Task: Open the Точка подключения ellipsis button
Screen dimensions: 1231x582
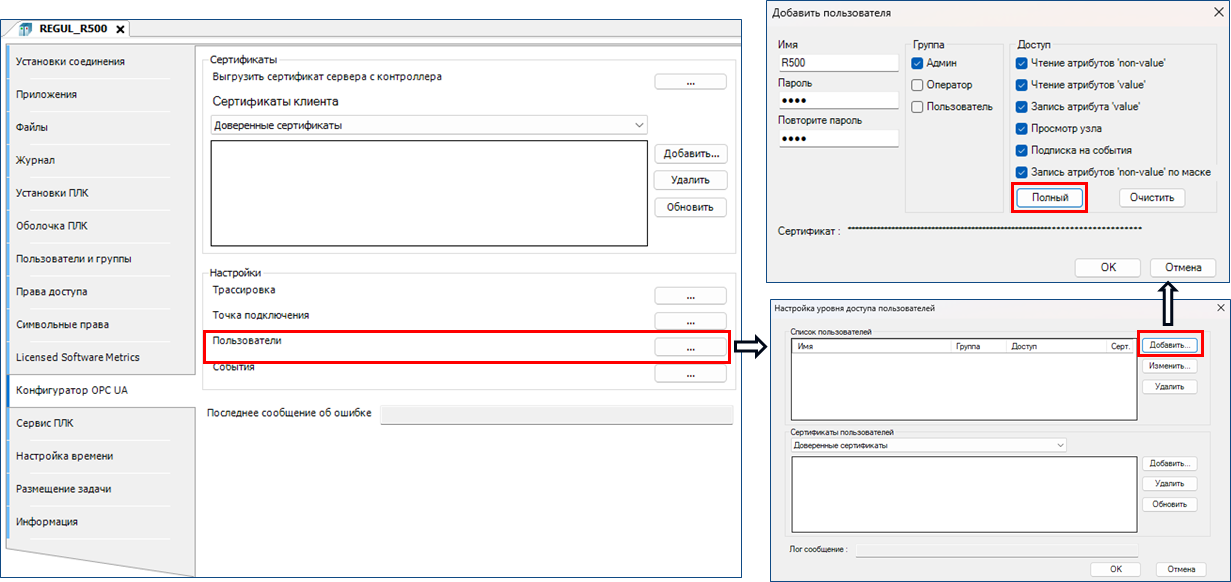Action: pyautogui.click(x=690, y=322)
